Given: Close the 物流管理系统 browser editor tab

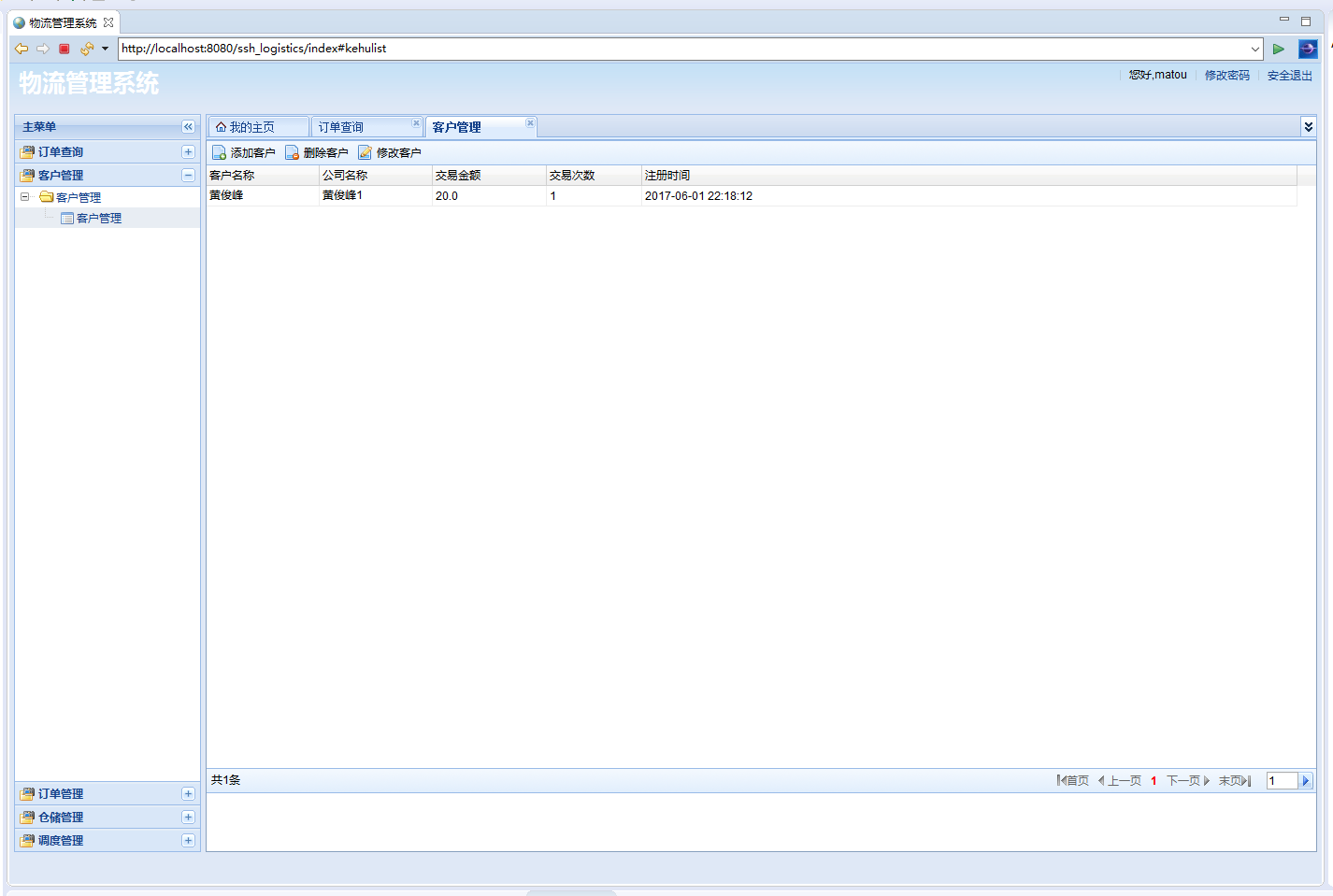Looking at the screenshot, I should point(108,22).
